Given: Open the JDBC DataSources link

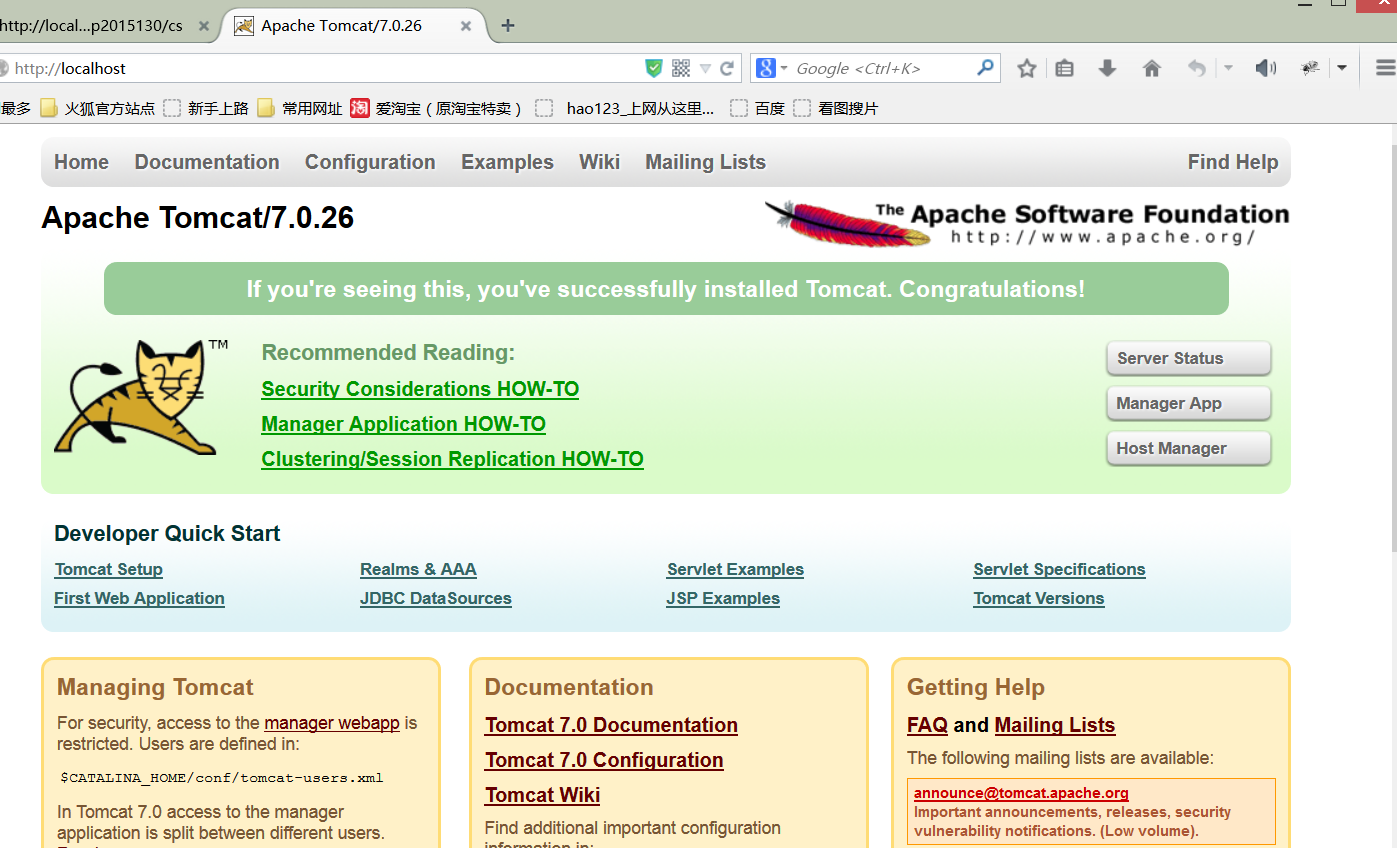Looking at the screenshot, I should coord(435,598).
